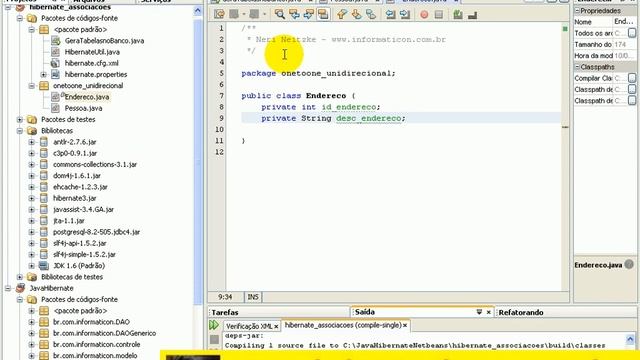Expand the hibernate3.jar node

click(31, 198)
